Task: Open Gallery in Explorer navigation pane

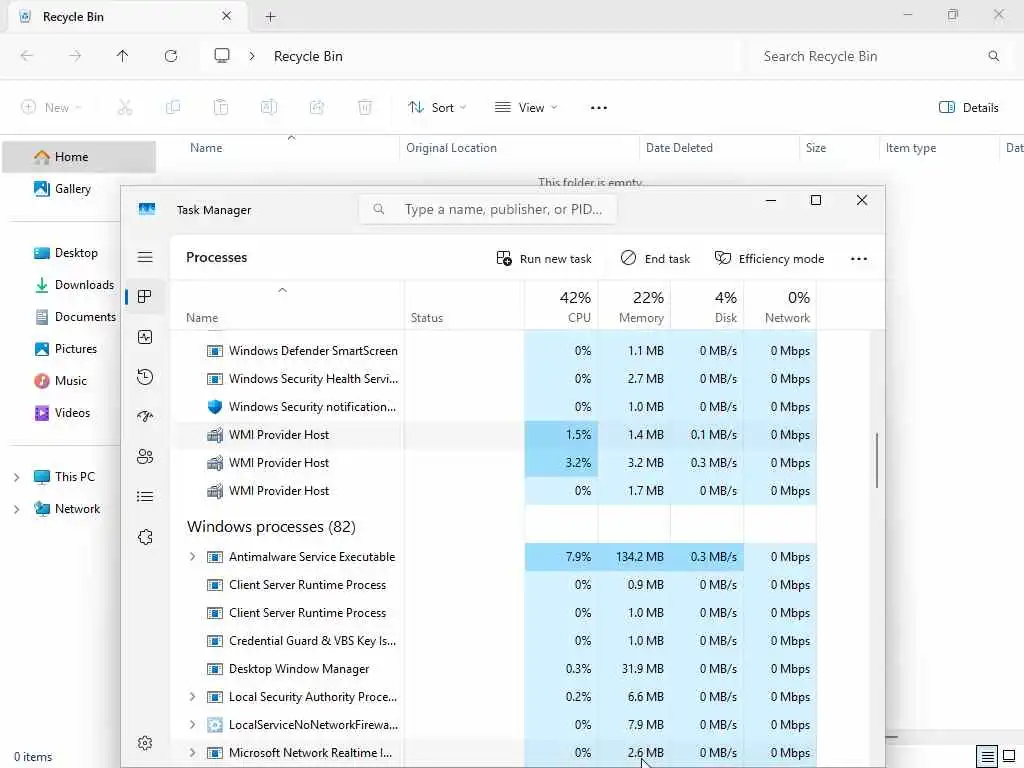Action: [x=72, y=189]
